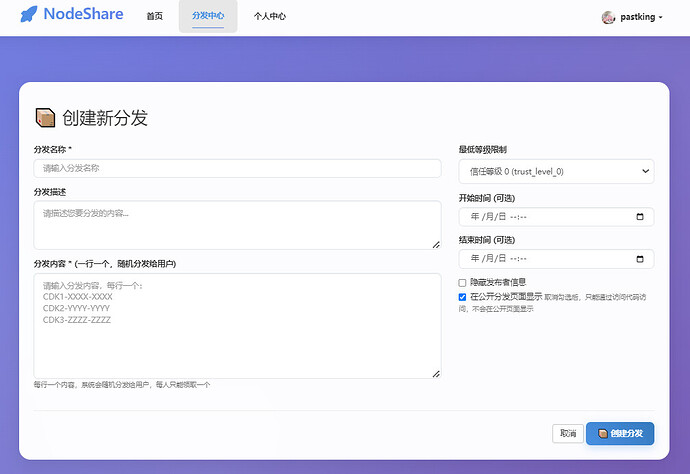Click the pastking user avatar
690x474 pixels.
(608, 17)
